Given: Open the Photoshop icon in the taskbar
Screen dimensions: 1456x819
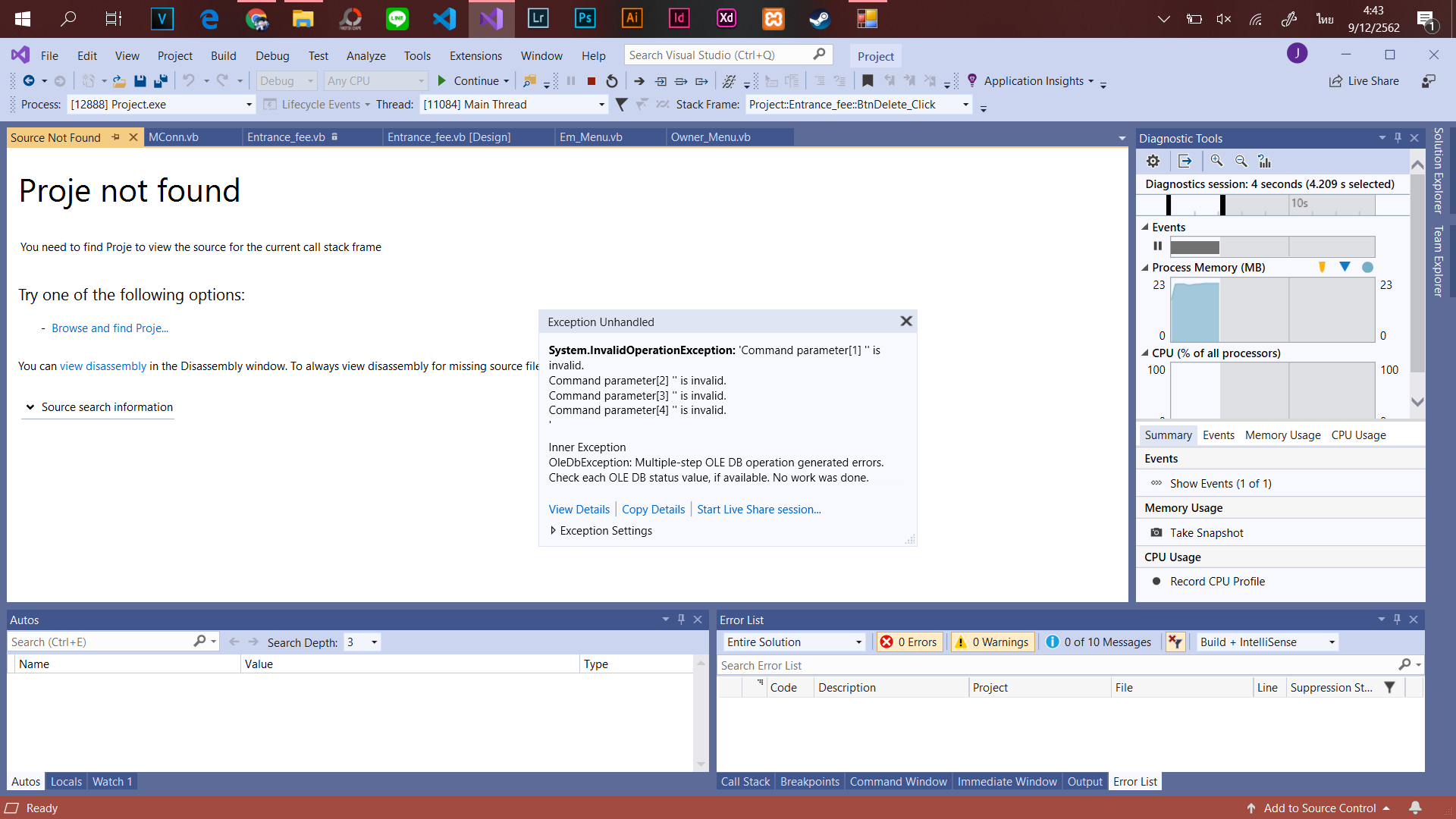Looking at the screenshot, I should pos(585,18).
